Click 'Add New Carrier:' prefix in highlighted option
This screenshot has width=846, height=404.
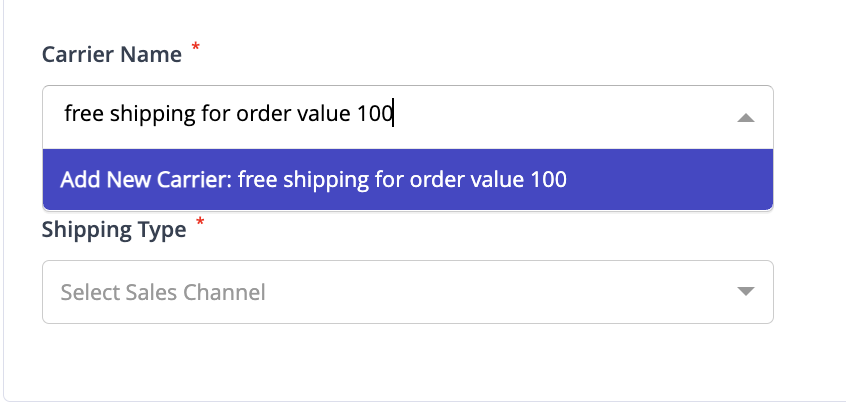[x=146, y=180]
